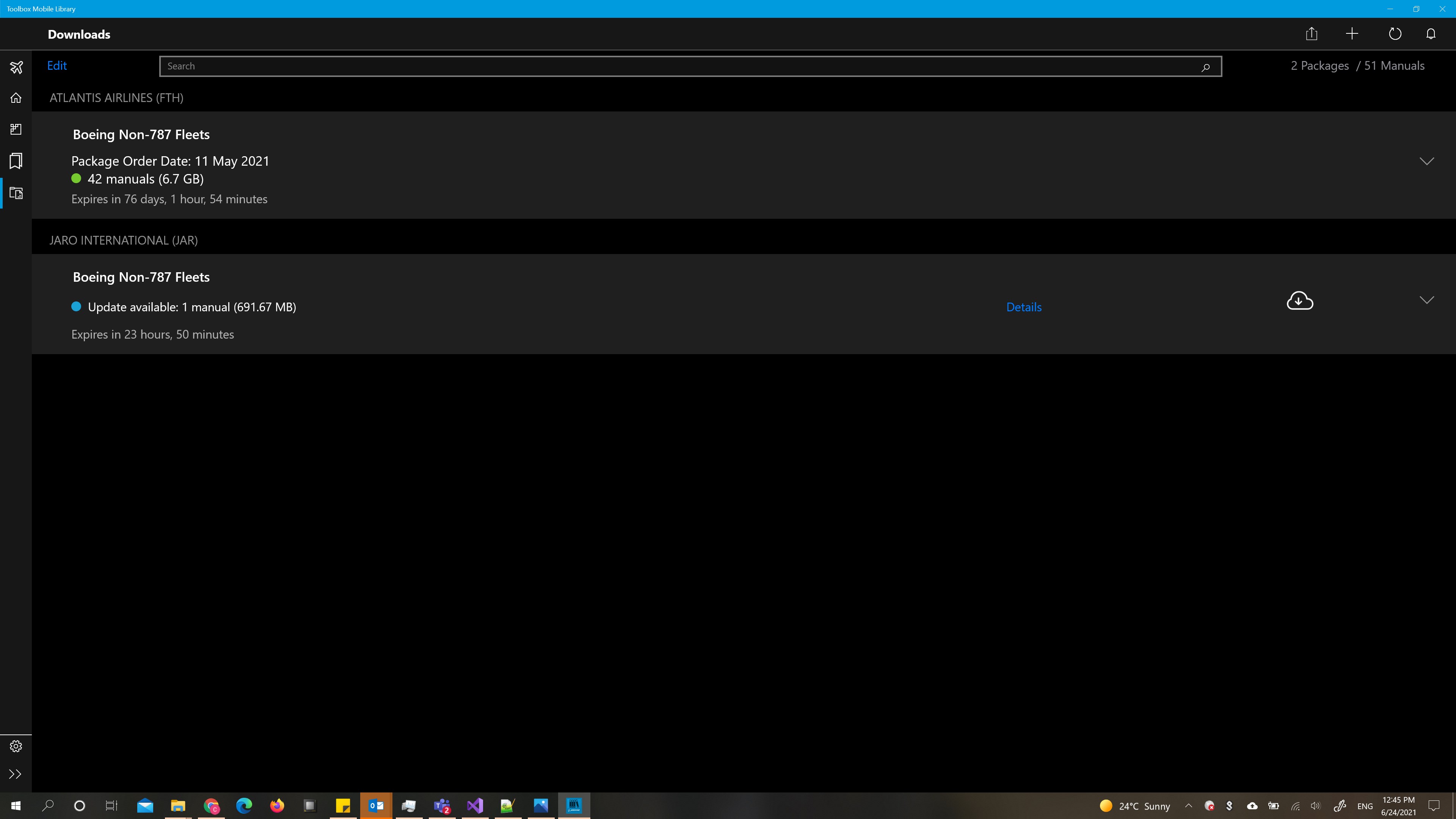Open notifications bell icon

click(x=1431, y=34)
